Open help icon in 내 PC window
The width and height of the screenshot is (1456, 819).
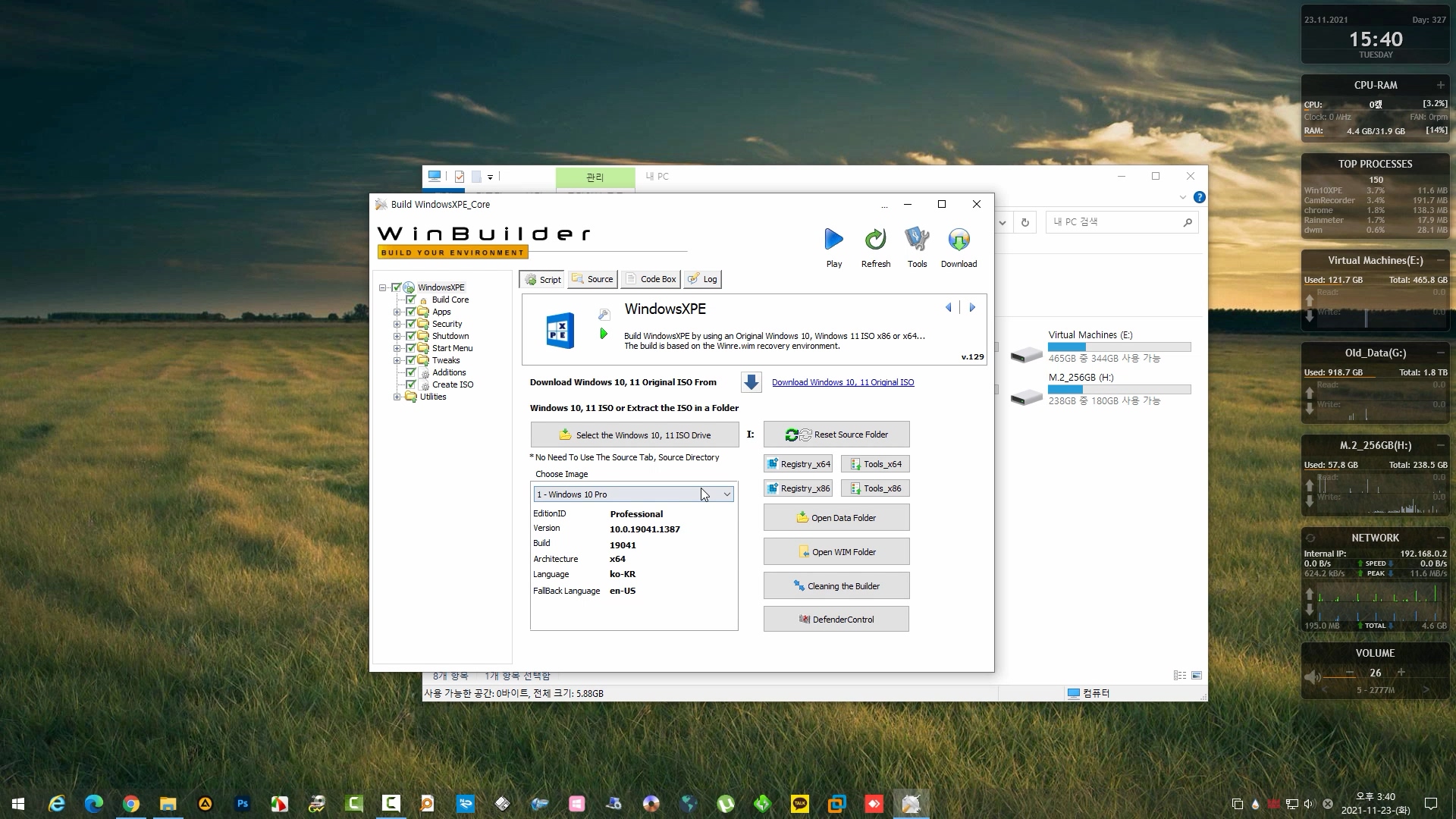pos(1199,197)
